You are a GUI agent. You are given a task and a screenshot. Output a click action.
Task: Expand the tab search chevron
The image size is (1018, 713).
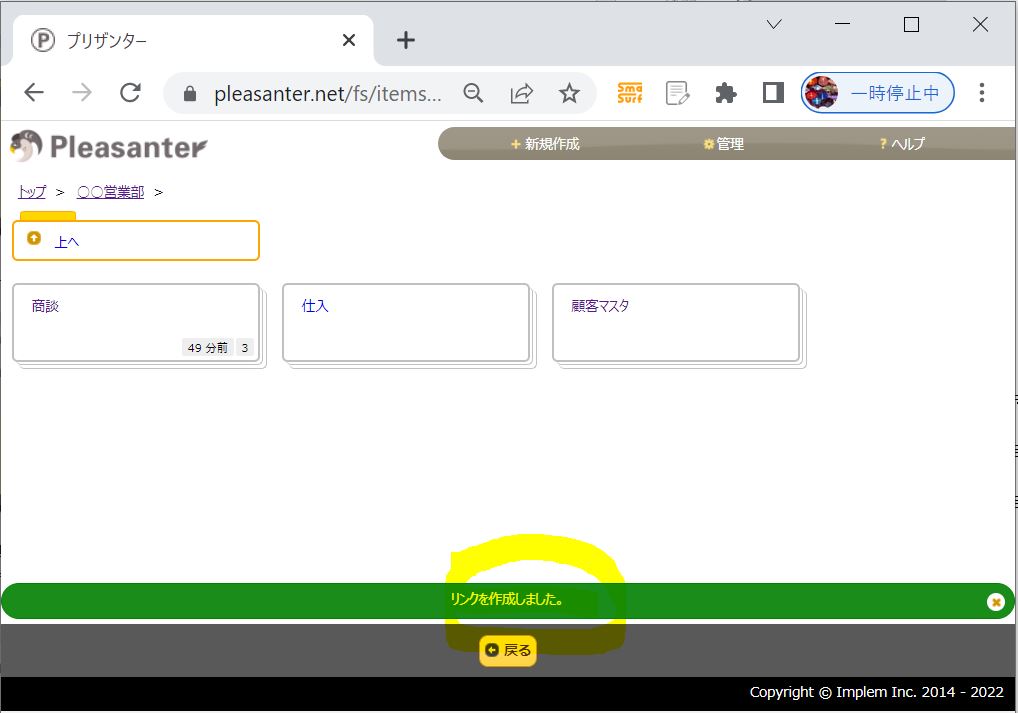[x=774, y=25]
